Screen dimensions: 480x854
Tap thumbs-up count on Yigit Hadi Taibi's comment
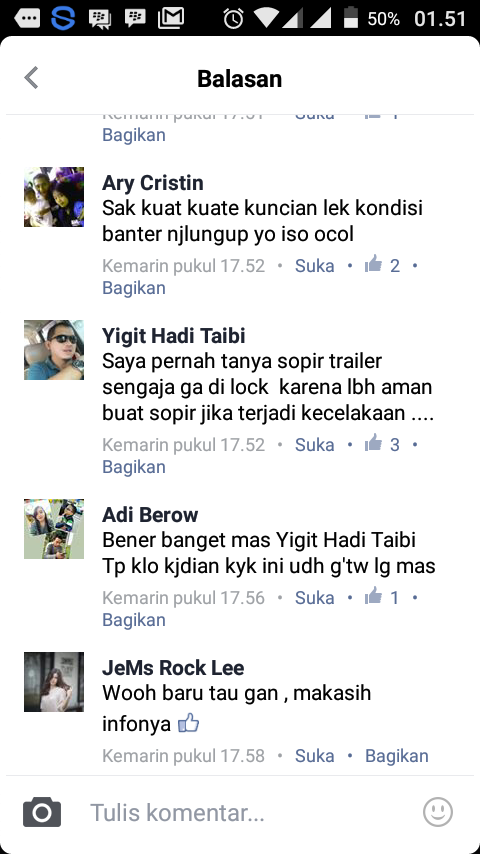382,444
